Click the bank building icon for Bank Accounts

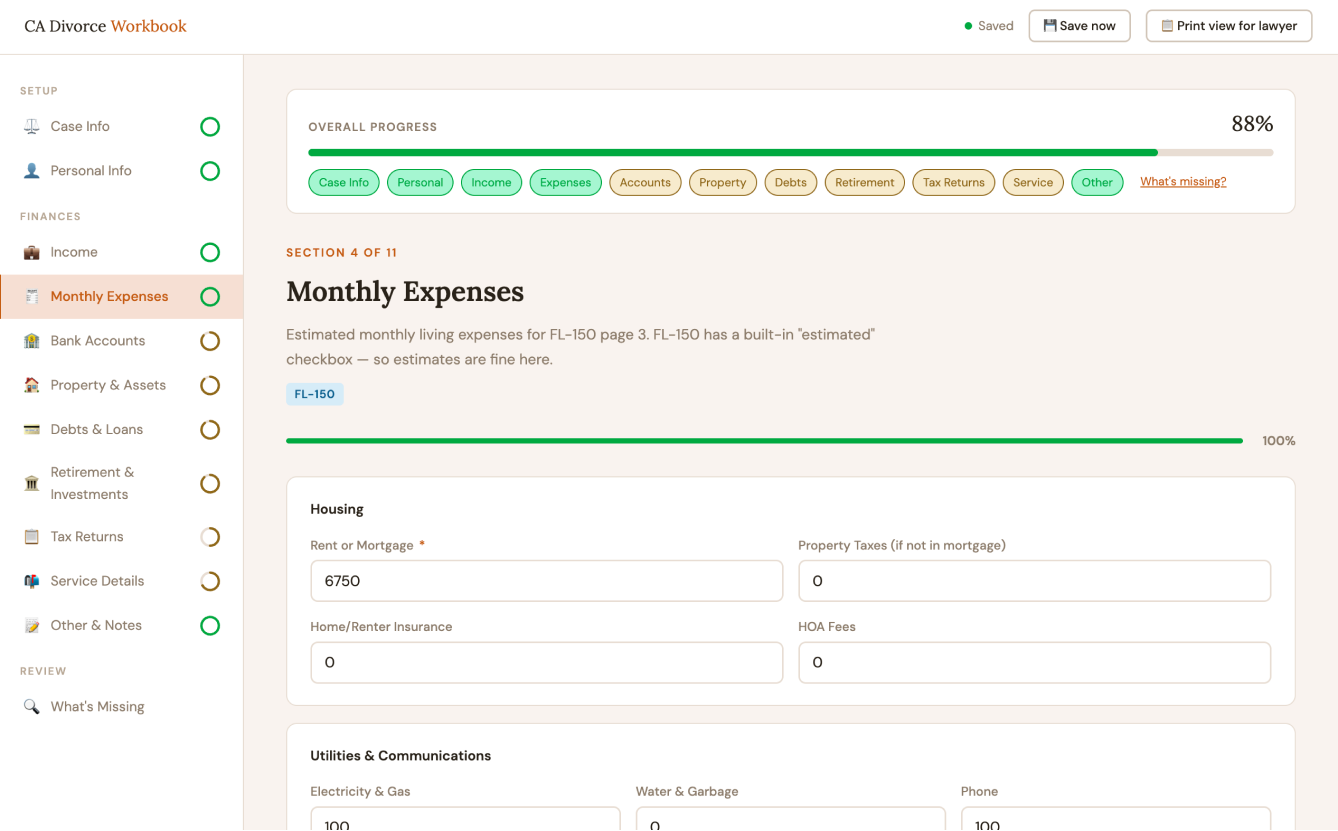coord(32,341)
